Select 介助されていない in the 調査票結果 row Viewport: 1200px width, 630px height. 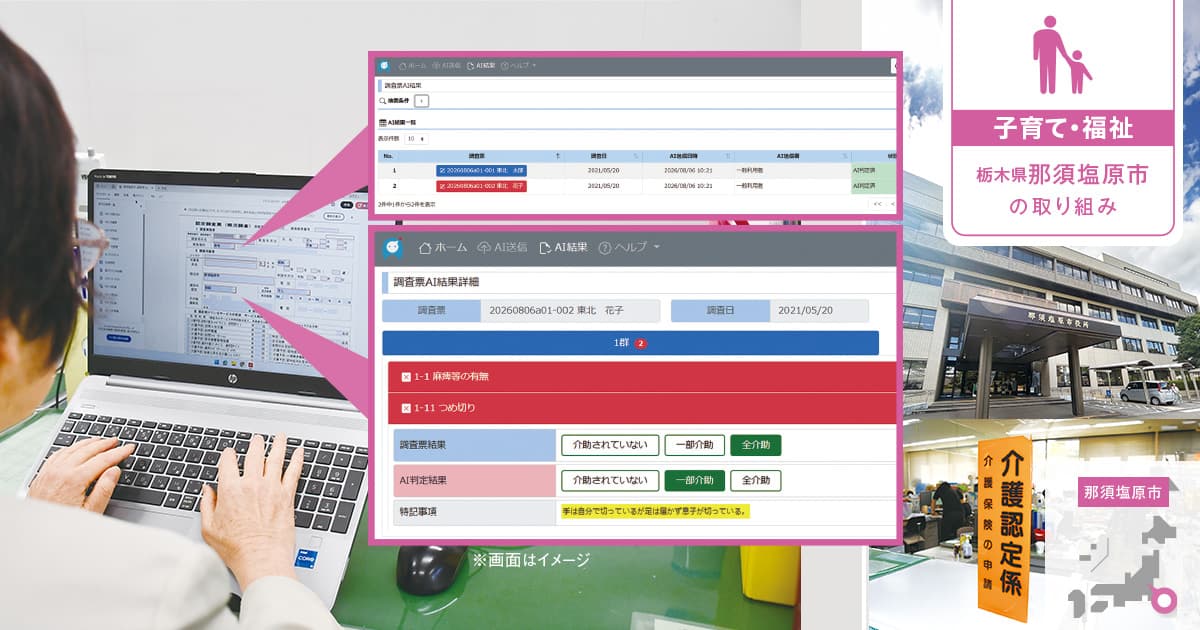(x=610, y=445)
